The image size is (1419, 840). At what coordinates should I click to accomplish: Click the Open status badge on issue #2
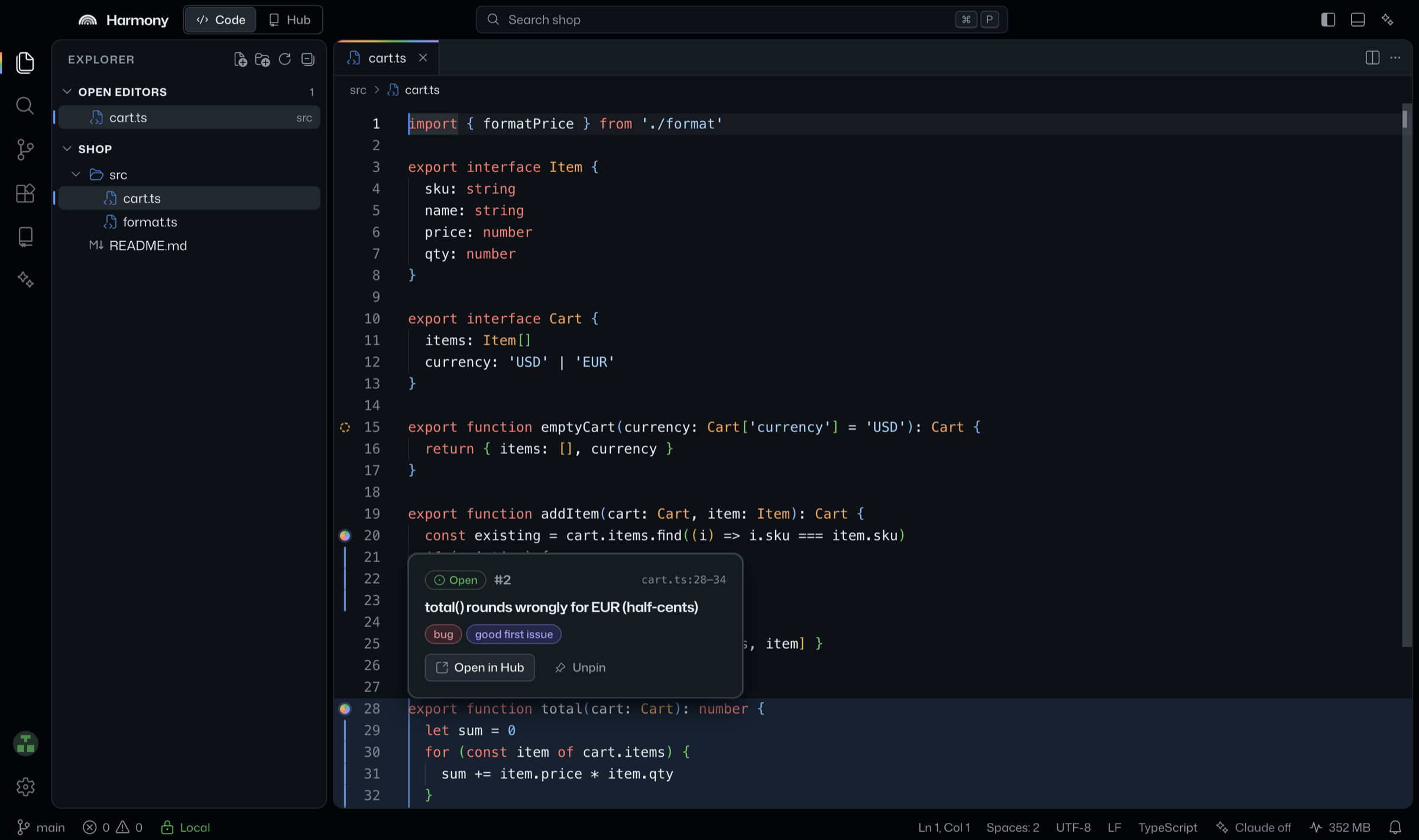[x=455, y=580]
